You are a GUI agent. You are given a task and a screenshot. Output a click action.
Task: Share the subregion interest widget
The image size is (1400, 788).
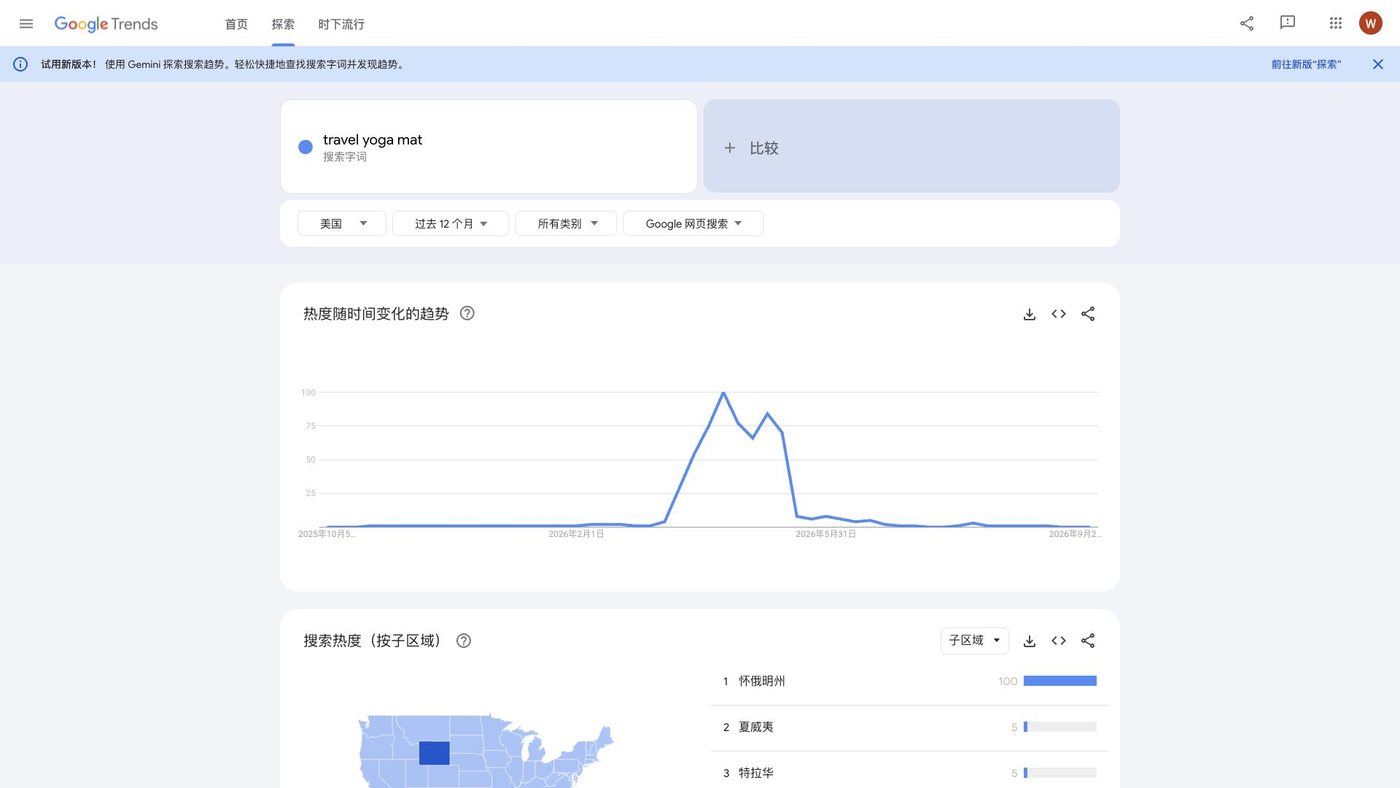[x=1088, y=641]
